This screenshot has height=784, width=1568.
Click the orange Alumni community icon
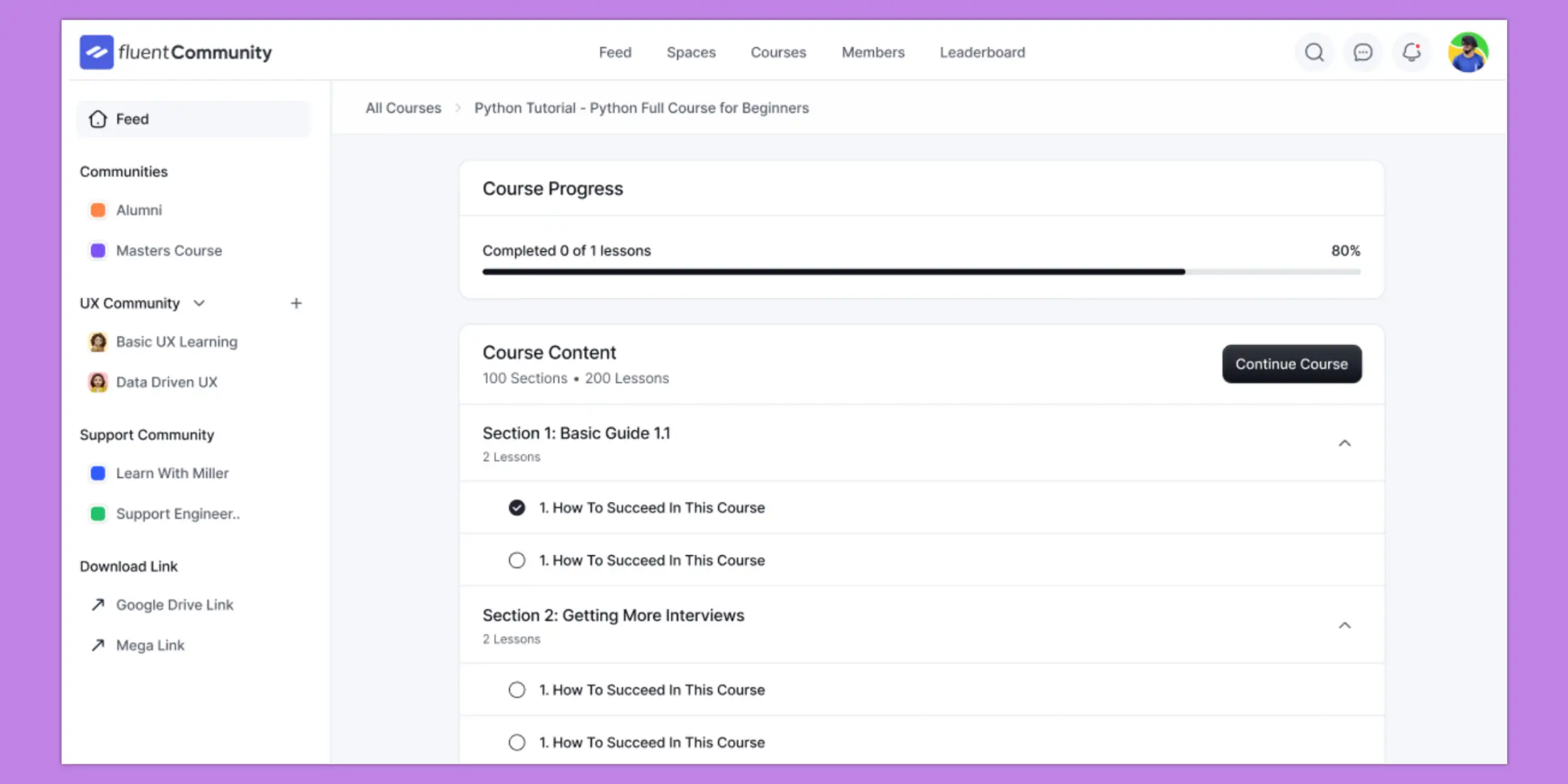click(x=98, y=210)
